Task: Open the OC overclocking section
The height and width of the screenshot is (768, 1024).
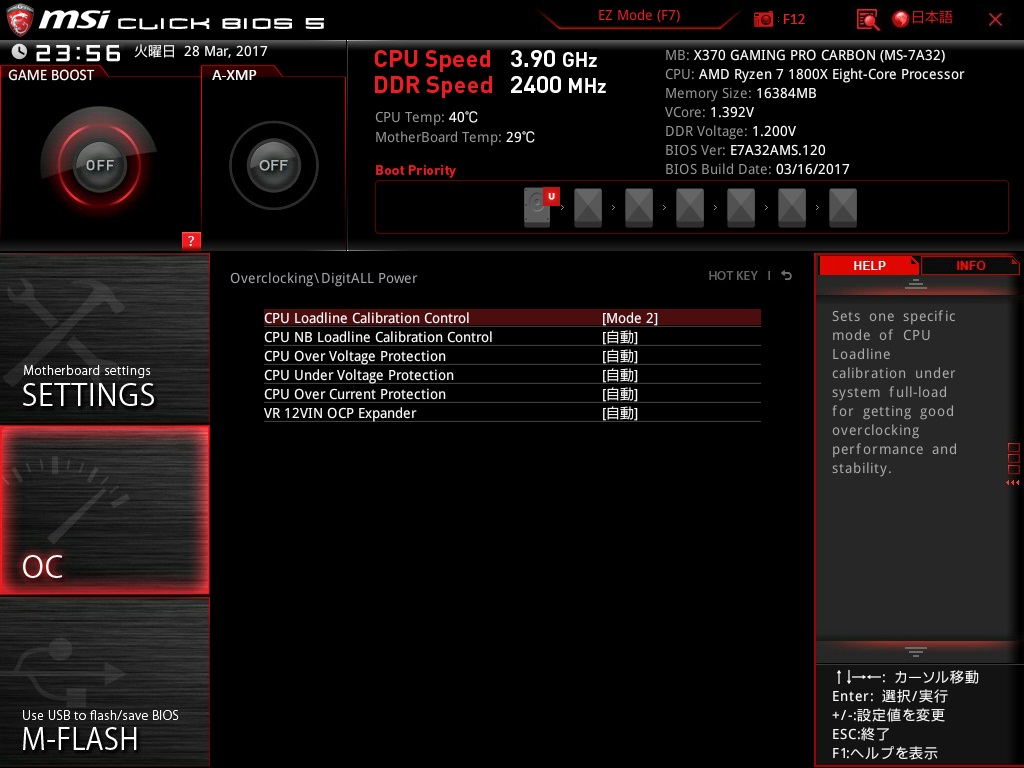Action: (104, 510)
